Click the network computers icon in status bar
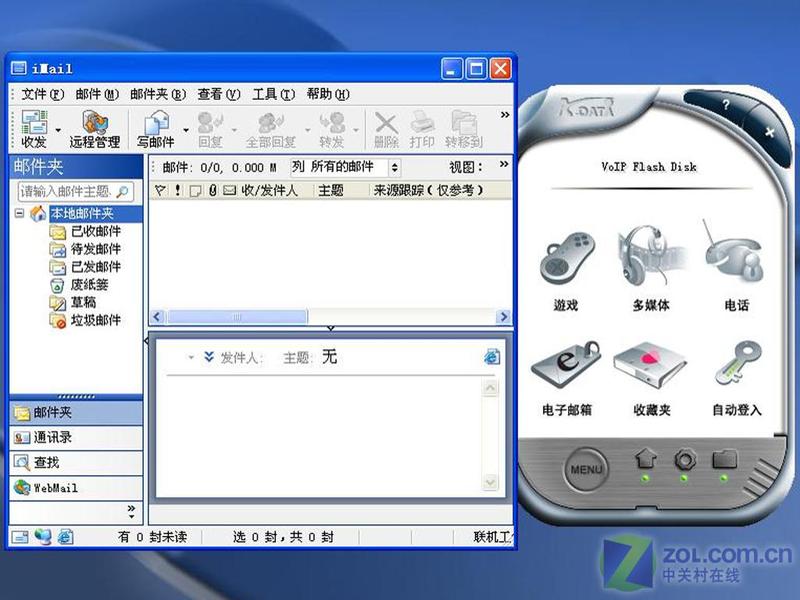This screenshot has height=600, width=800. (x=43, y=536)
